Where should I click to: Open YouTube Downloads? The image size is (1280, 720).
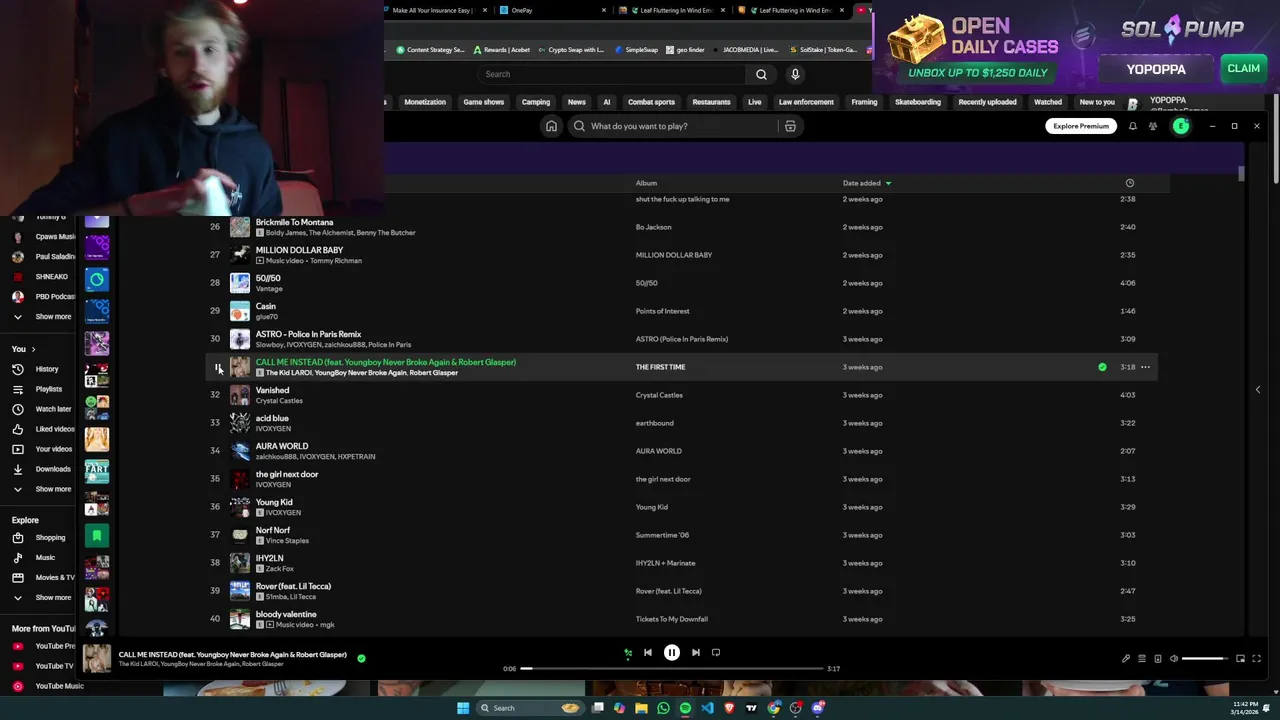click(42, 469)
